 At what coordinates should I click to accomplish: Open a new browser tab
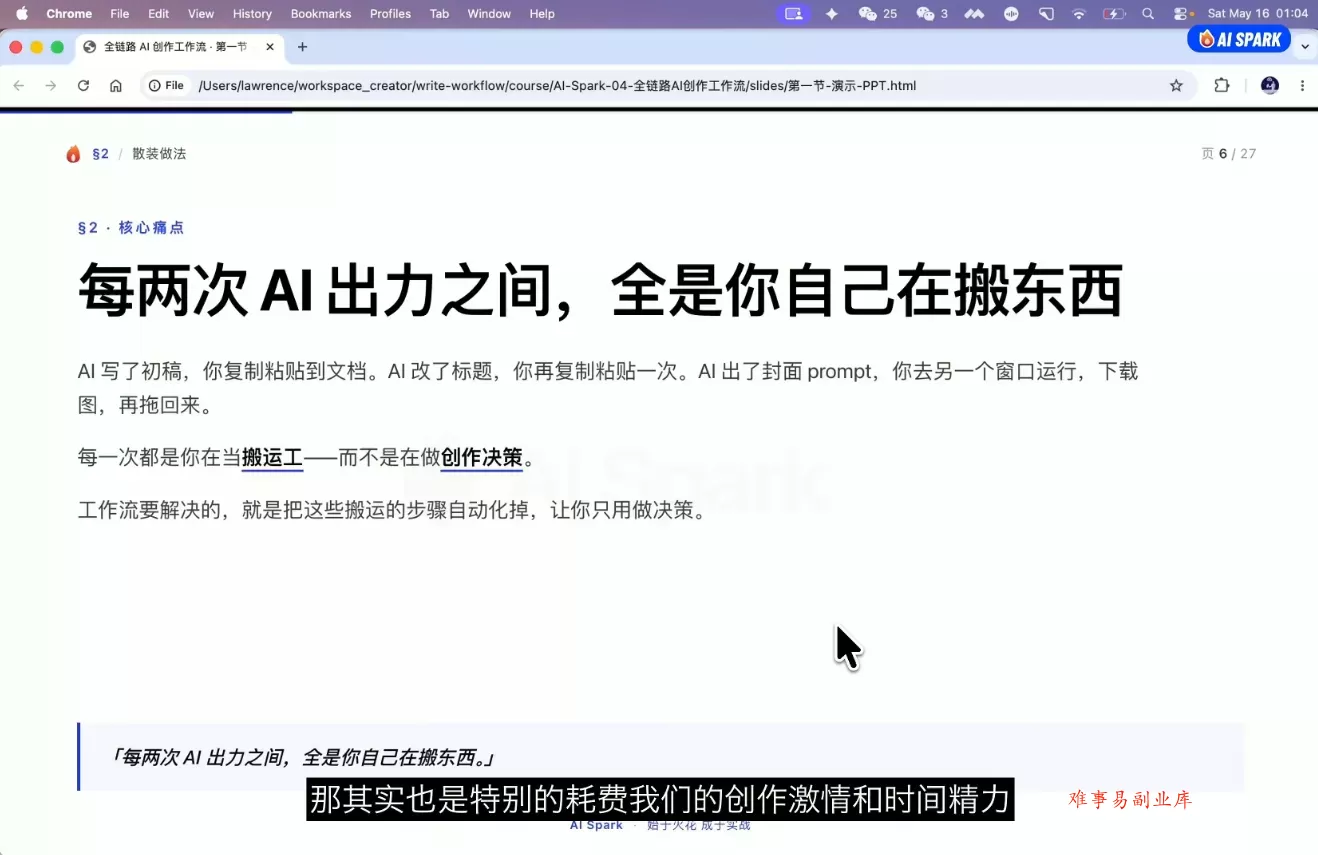tap(302, 47)
